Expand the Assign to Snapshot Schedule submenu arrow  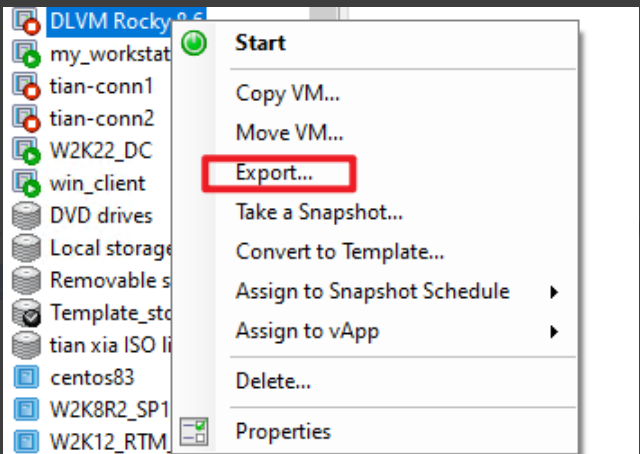pyautogui.click(x=554, y=292)
